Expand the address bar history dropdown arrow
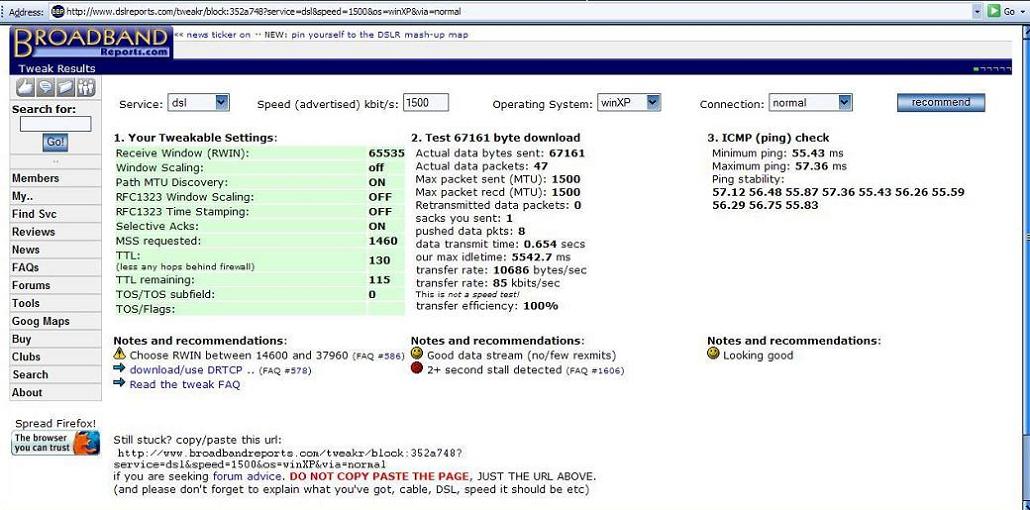The height and width of the screenshot is (510, 1030). [977, 11]
